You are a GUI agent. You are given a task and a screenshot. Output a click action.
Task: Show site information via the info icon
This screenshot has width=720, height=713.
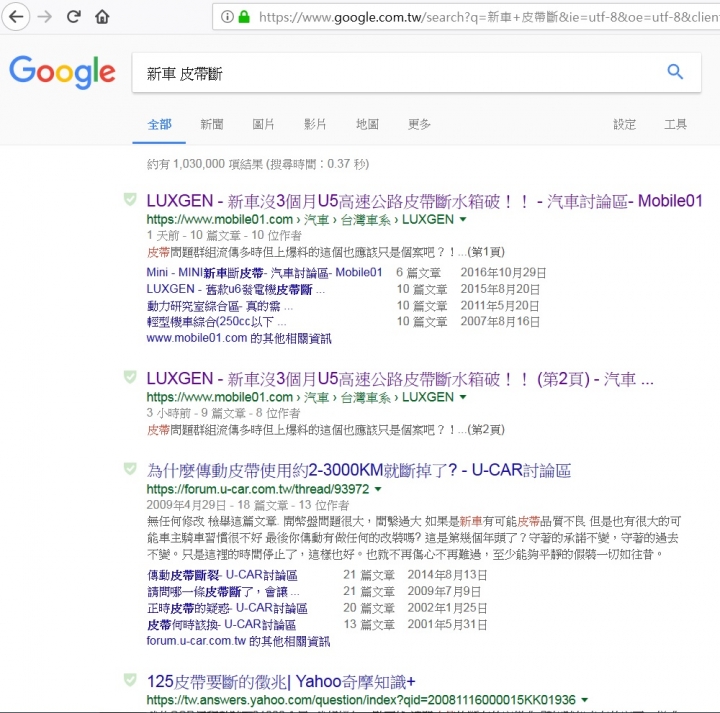click(227, 17)
